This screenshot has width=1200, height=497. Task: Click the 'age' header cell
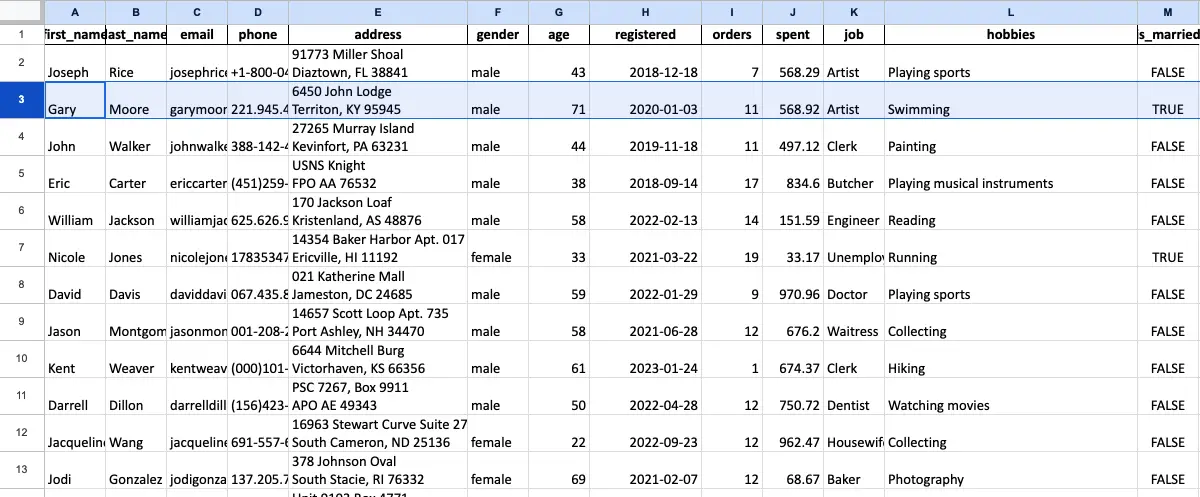[559, 34]
